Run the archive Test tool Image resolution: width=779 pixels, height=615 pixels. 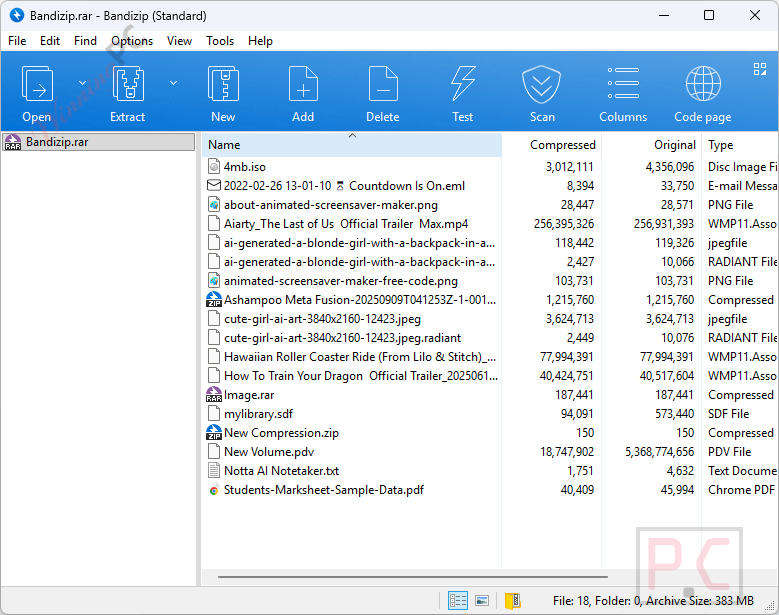[x=463, y=84]
